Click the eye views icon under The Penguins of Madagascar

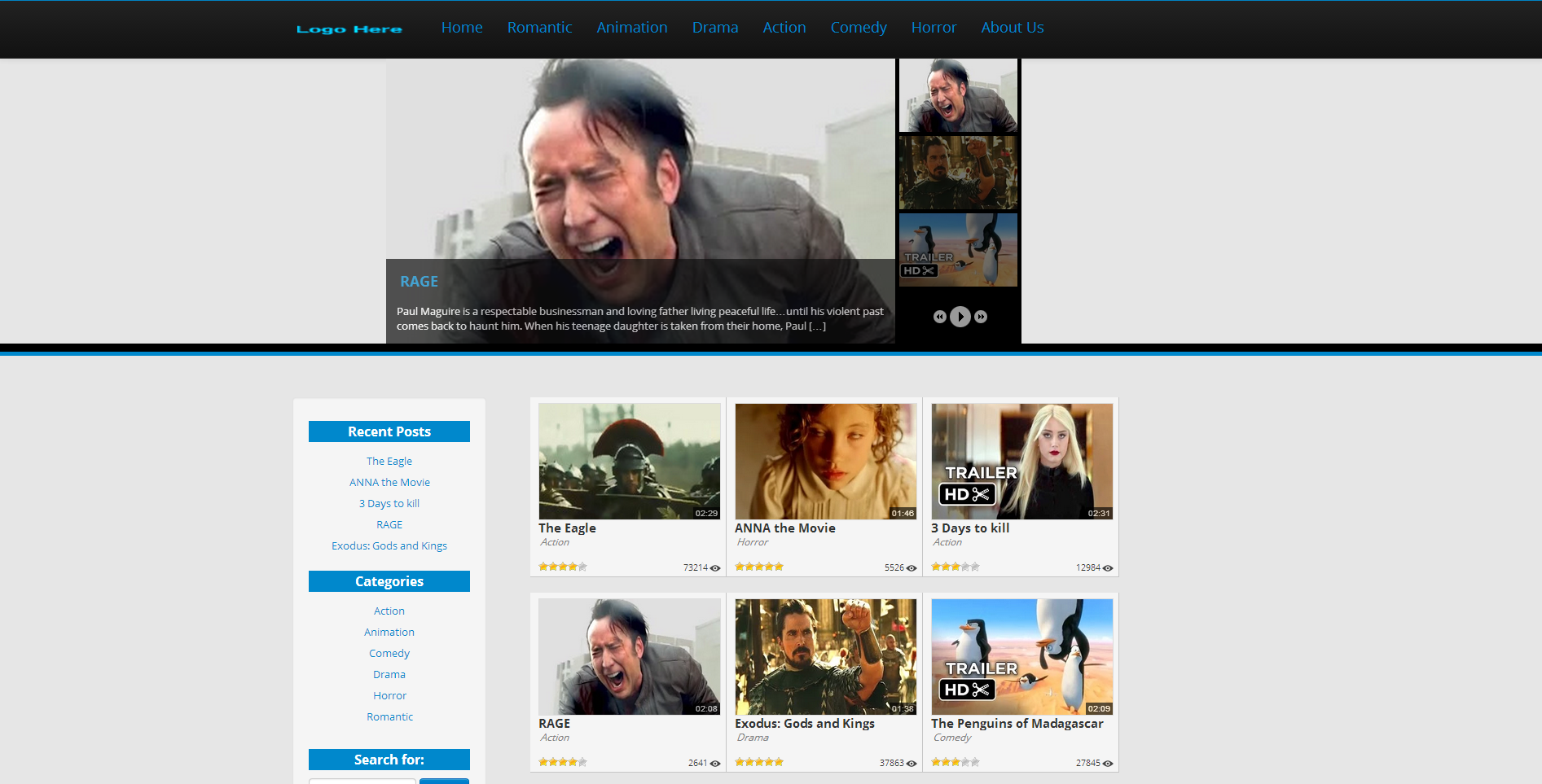pyautogui.click(x=1108, y=764)
